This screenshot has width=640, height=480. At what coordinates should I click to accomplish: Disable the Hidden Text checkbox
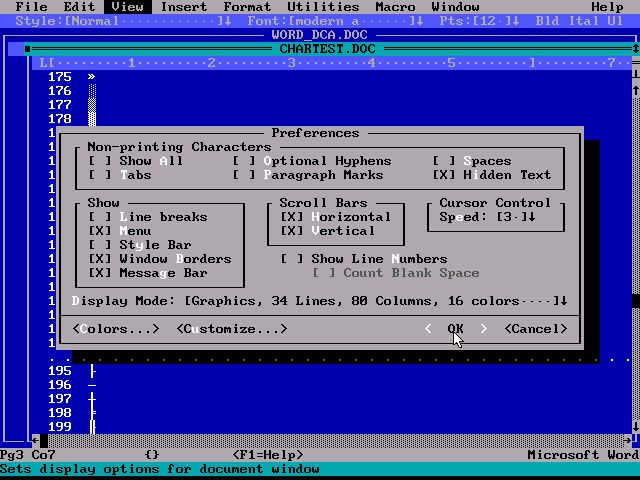pyautogui.click(x=444, y=175)
